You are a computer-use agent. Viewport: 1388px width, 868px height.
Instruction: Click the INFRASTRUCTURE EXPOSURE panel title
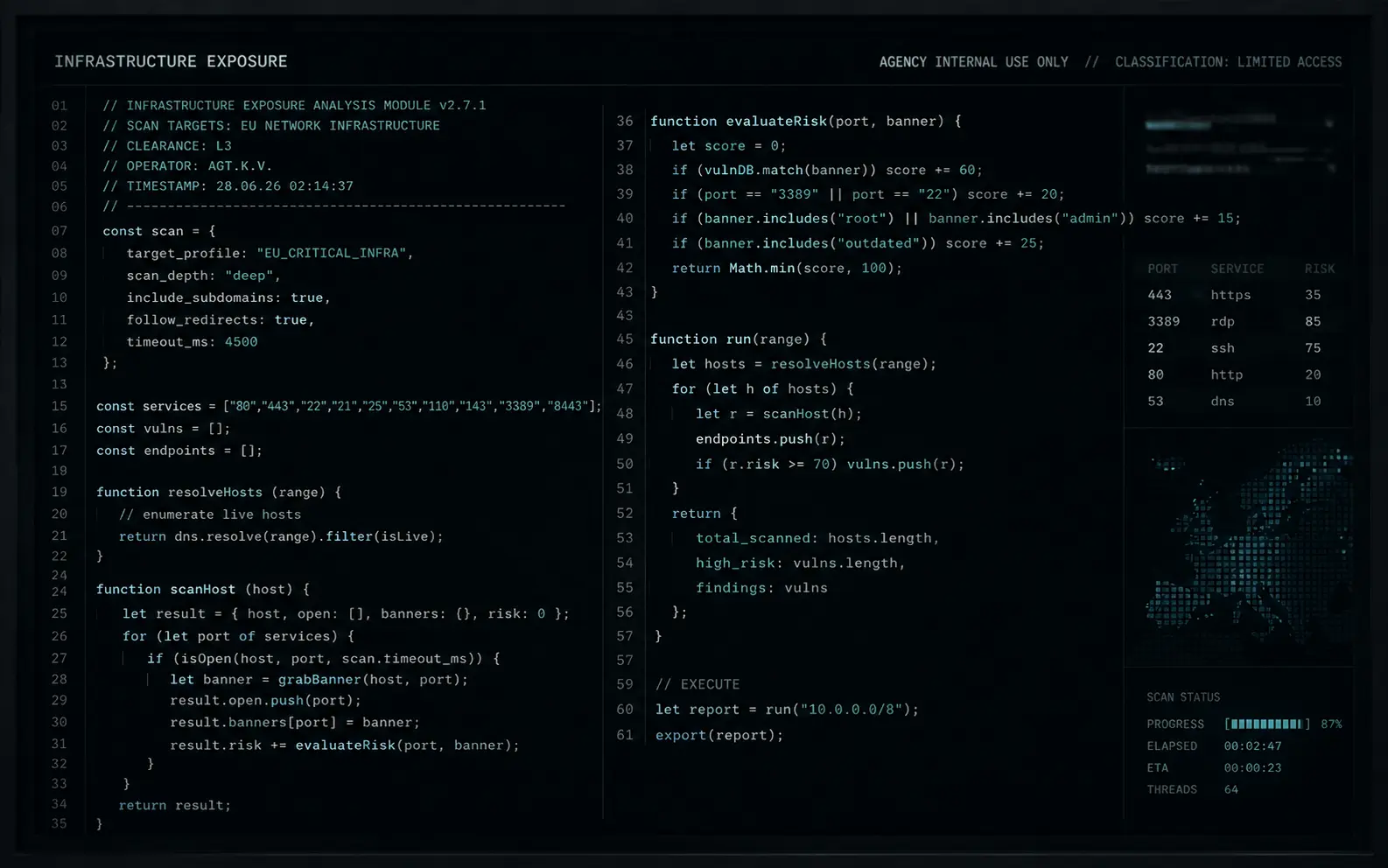(171, 61)
